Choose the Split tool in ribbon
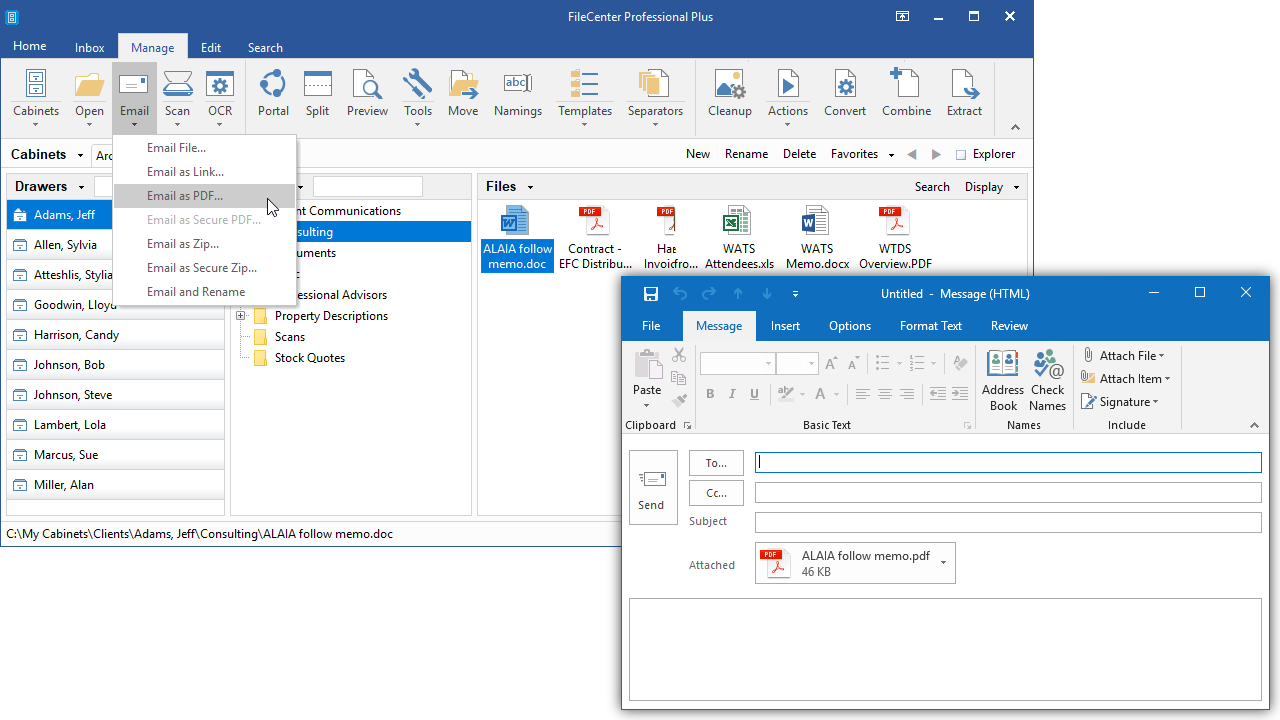This screenshot has height=720, width=1280. tap(318, 95)
